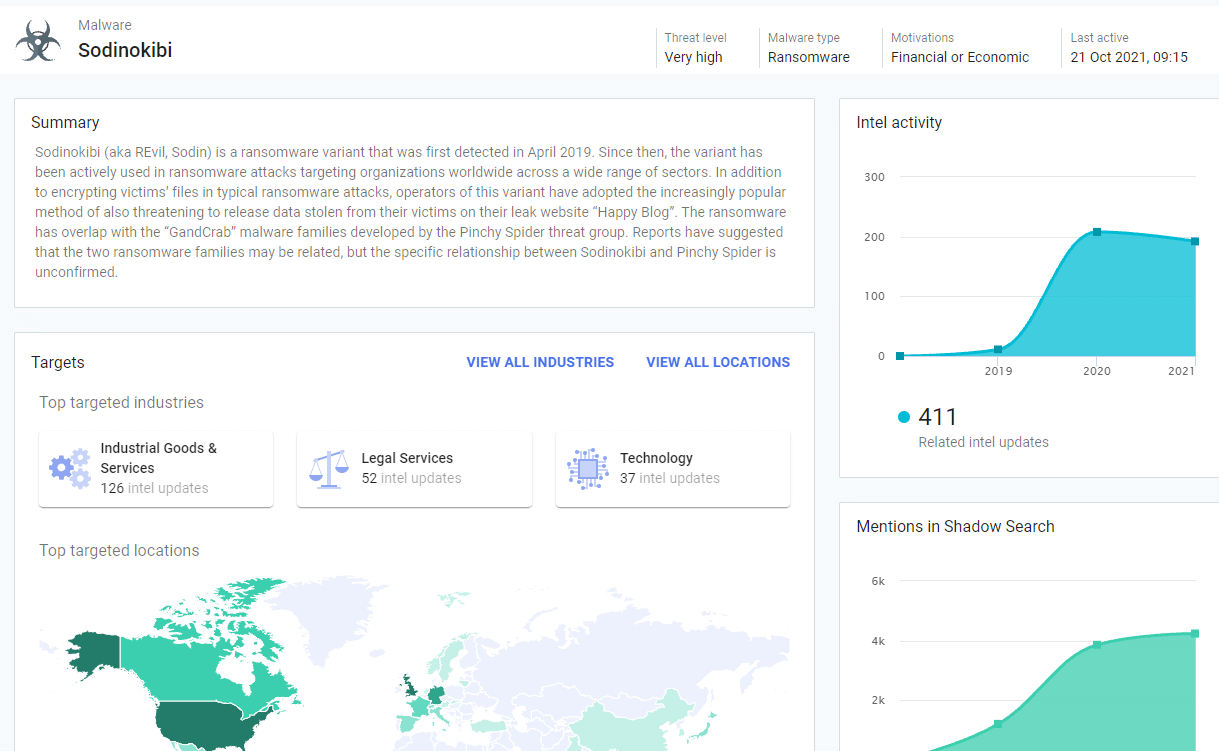Select the 2019 data point in Intel activity
The height and width of the screenshot is (751, 1219).
coord(998,349)
